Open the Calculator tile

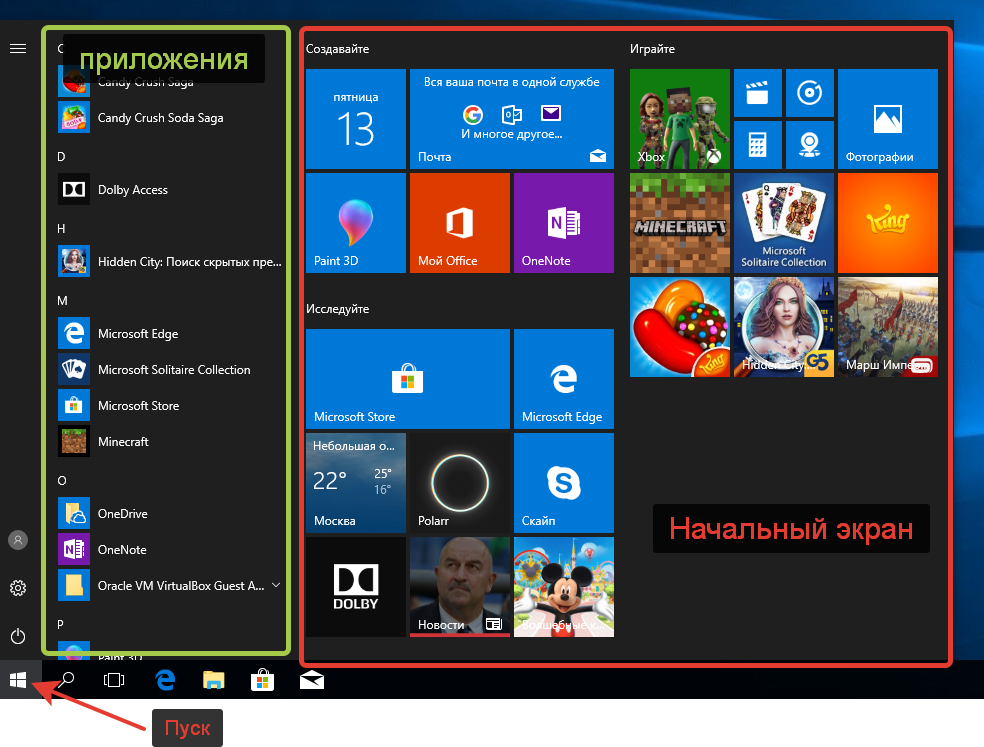tap(757, 145)
